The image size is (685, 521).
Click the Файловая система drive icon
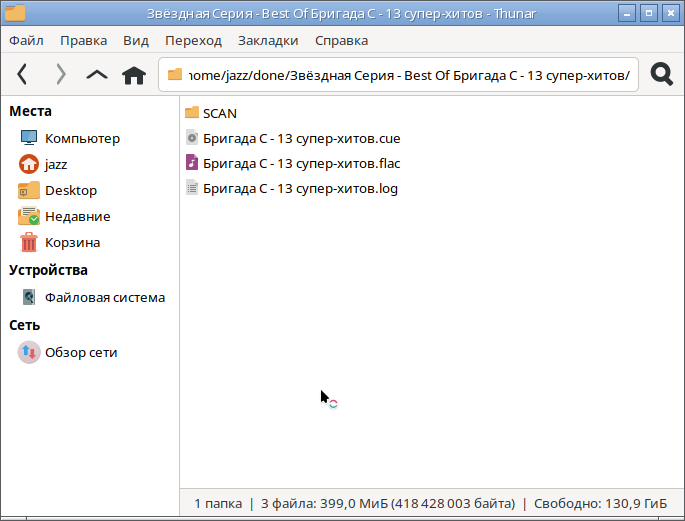point(29,297)
